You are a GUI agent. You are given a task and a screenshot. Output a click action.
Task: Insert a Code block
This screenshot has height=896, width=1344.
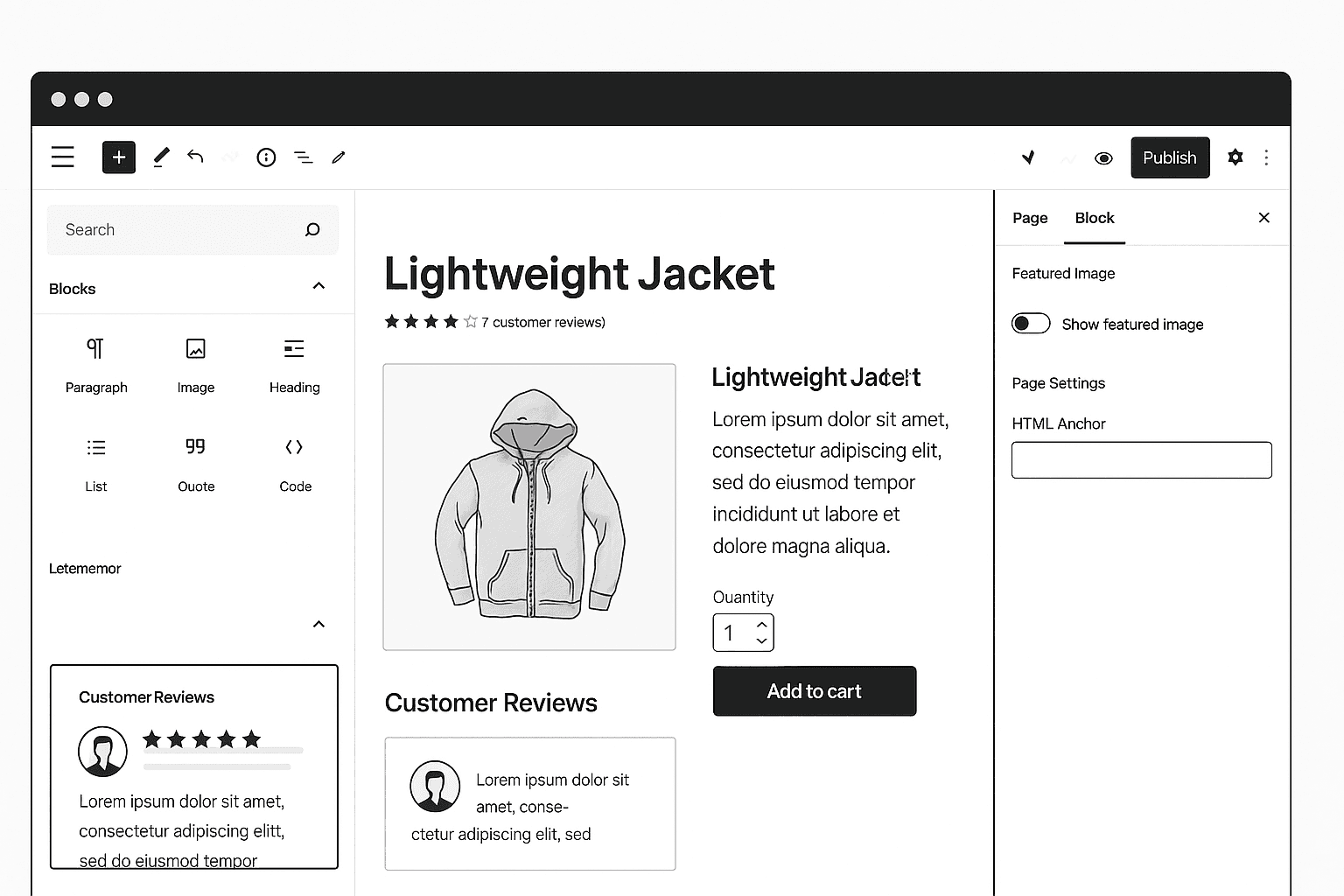pyautogui.click(x=295, y=464)
